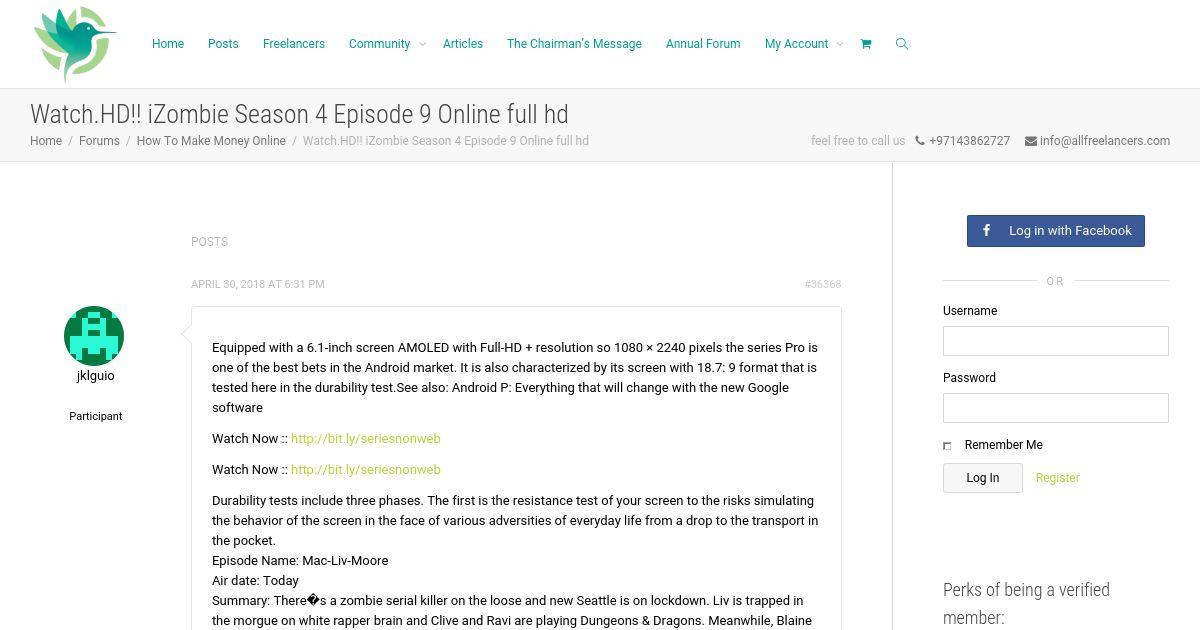
Task: Click the current-page breadcrumb text
Action: [x=446, y=141]
